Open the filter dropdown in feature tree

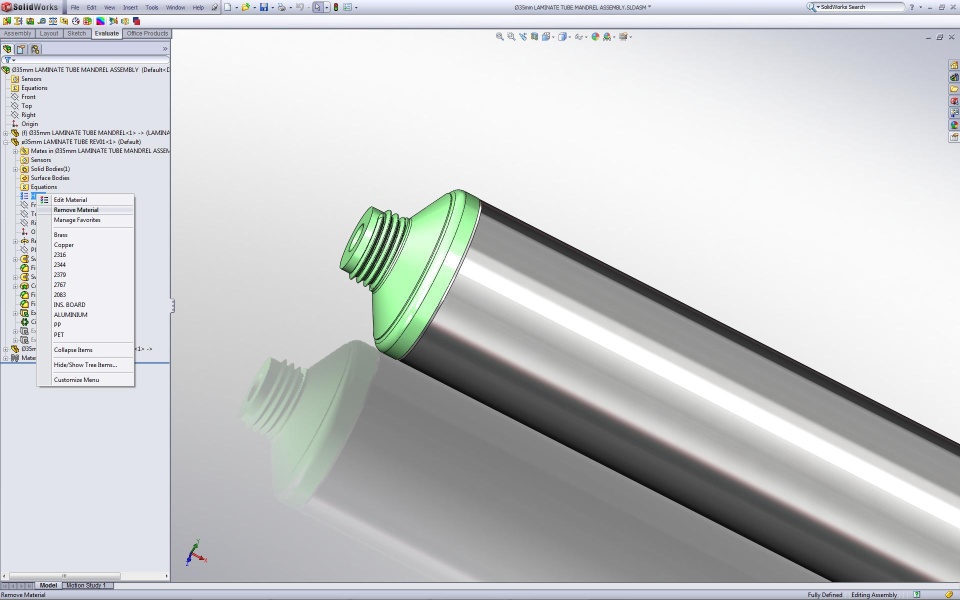(x=9, y=60)
